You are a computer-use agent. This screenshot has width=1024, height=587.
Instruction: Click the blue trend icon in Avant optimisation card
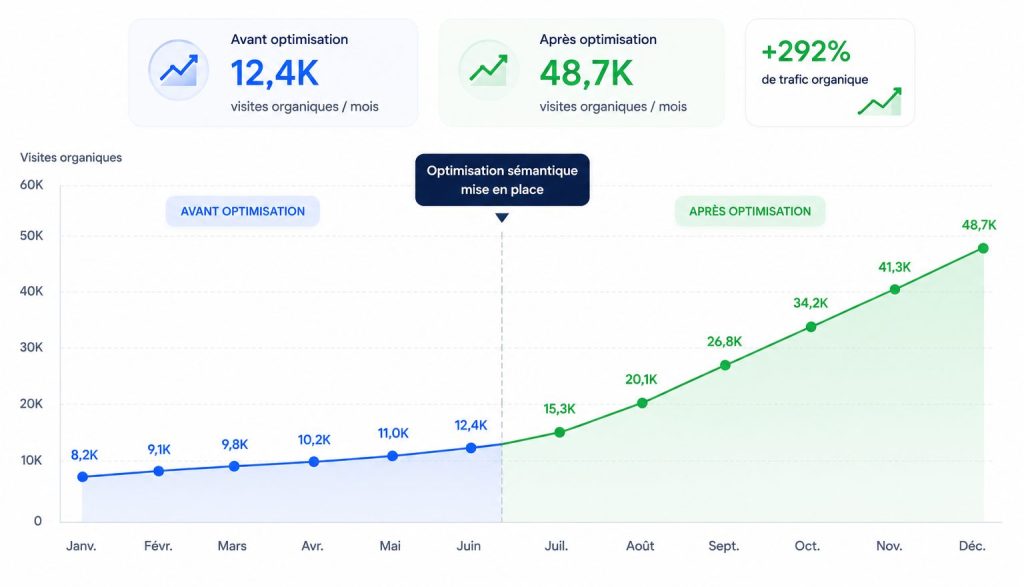pyautogui.click(x=178, y=70)
